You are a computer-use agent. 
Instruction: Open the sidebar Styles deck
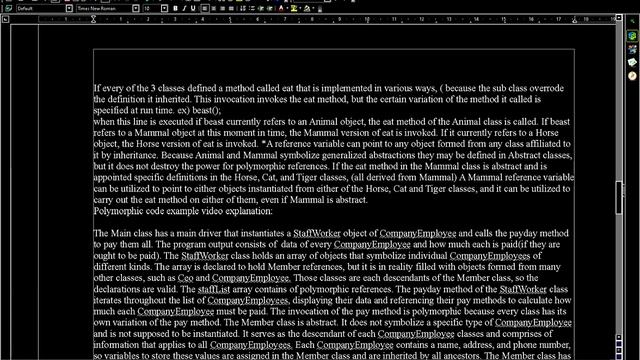pyautogui.click(x=632, y=49)
